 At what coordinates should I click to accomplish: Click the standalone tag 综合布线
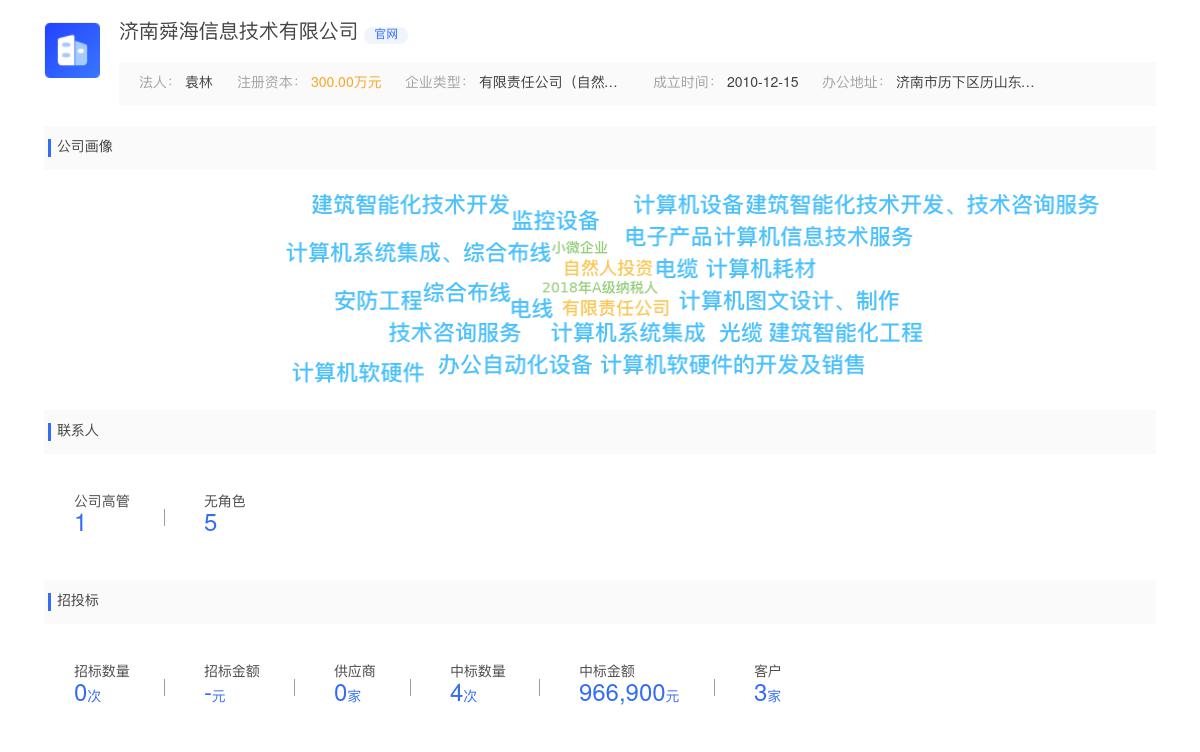click(x=467, y=293)
